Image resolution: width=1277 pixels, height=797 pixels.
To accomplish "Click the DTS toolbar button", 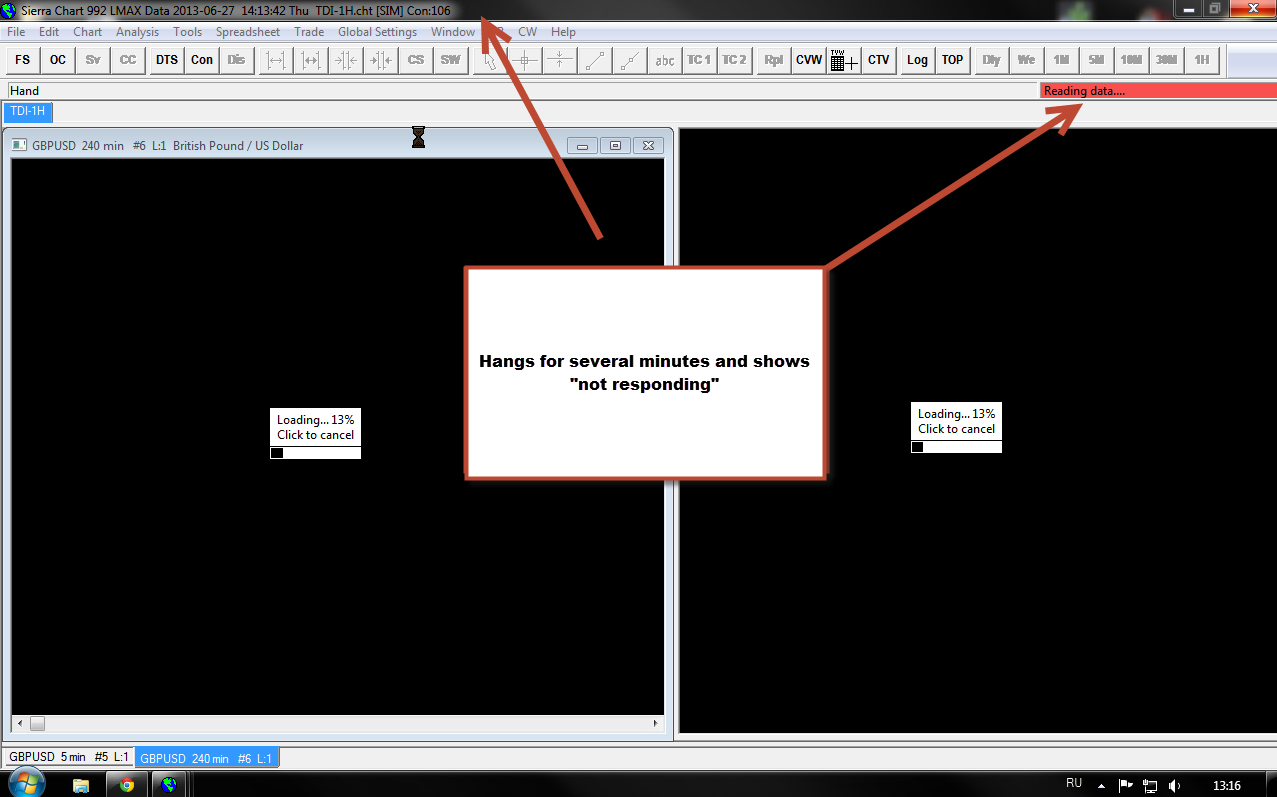I will pos(167,60).
